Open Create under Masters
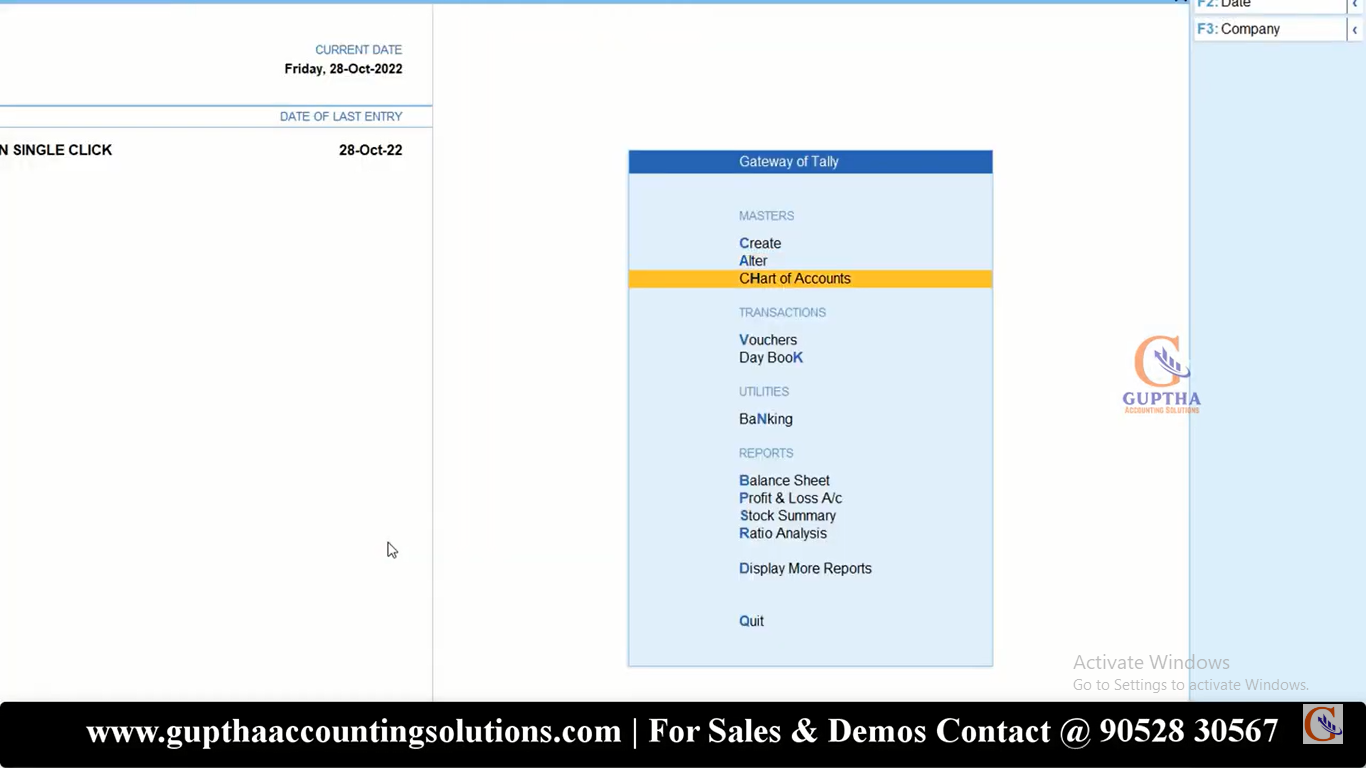1366x768 pixels. tap(760, 243)
